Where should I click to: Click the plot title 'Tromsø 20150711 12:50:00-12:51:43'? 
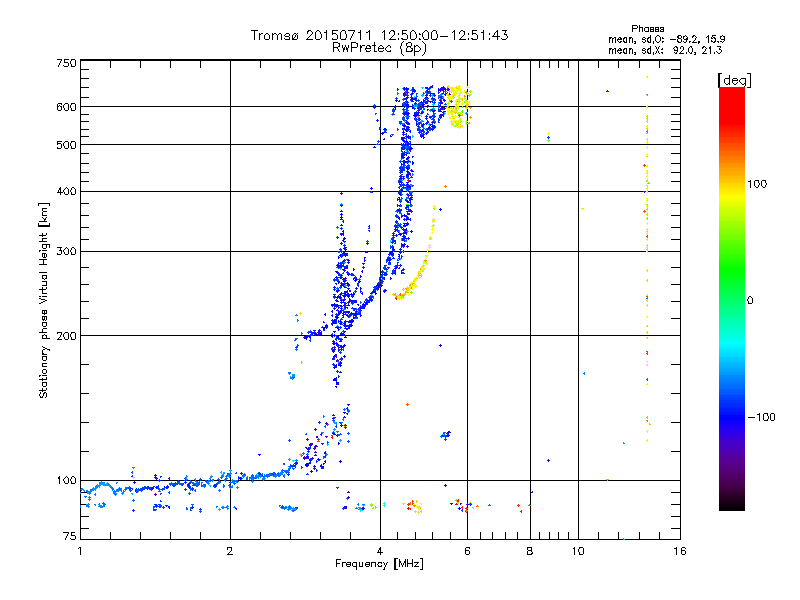click(x=380, y=35)
